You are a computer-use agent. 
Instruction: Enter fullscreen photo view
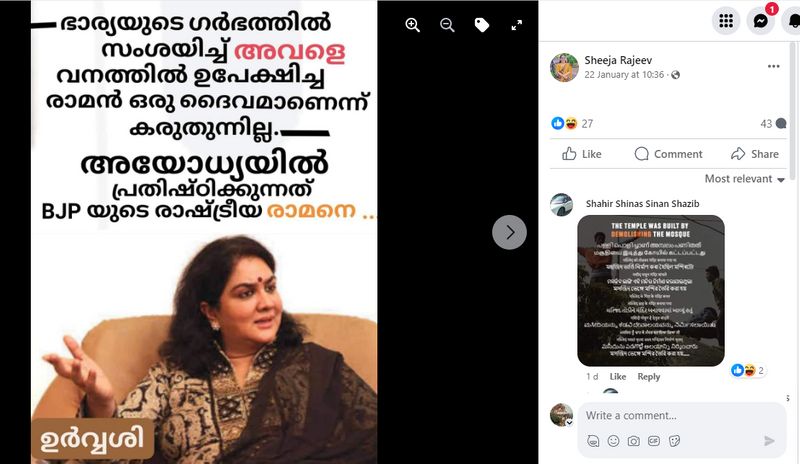coord(516,25)
